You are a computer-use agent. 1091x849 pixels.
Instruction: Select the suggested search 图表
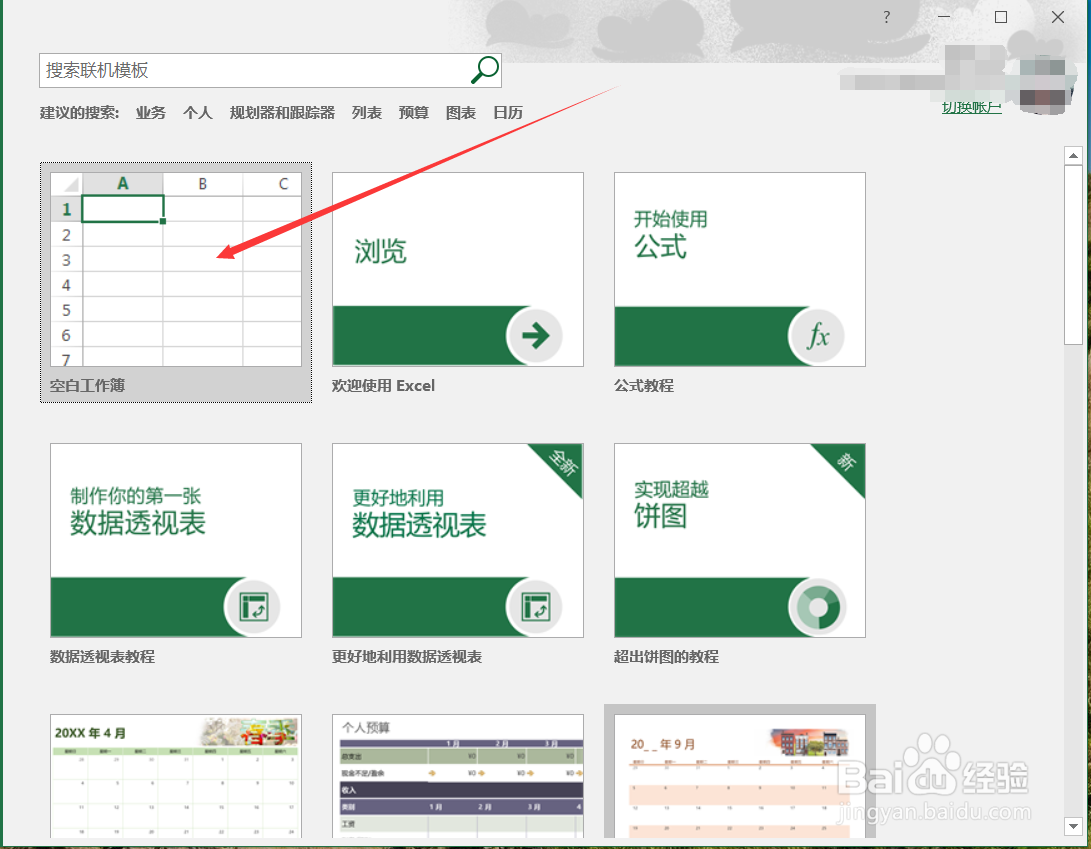[x=461, y=113]
